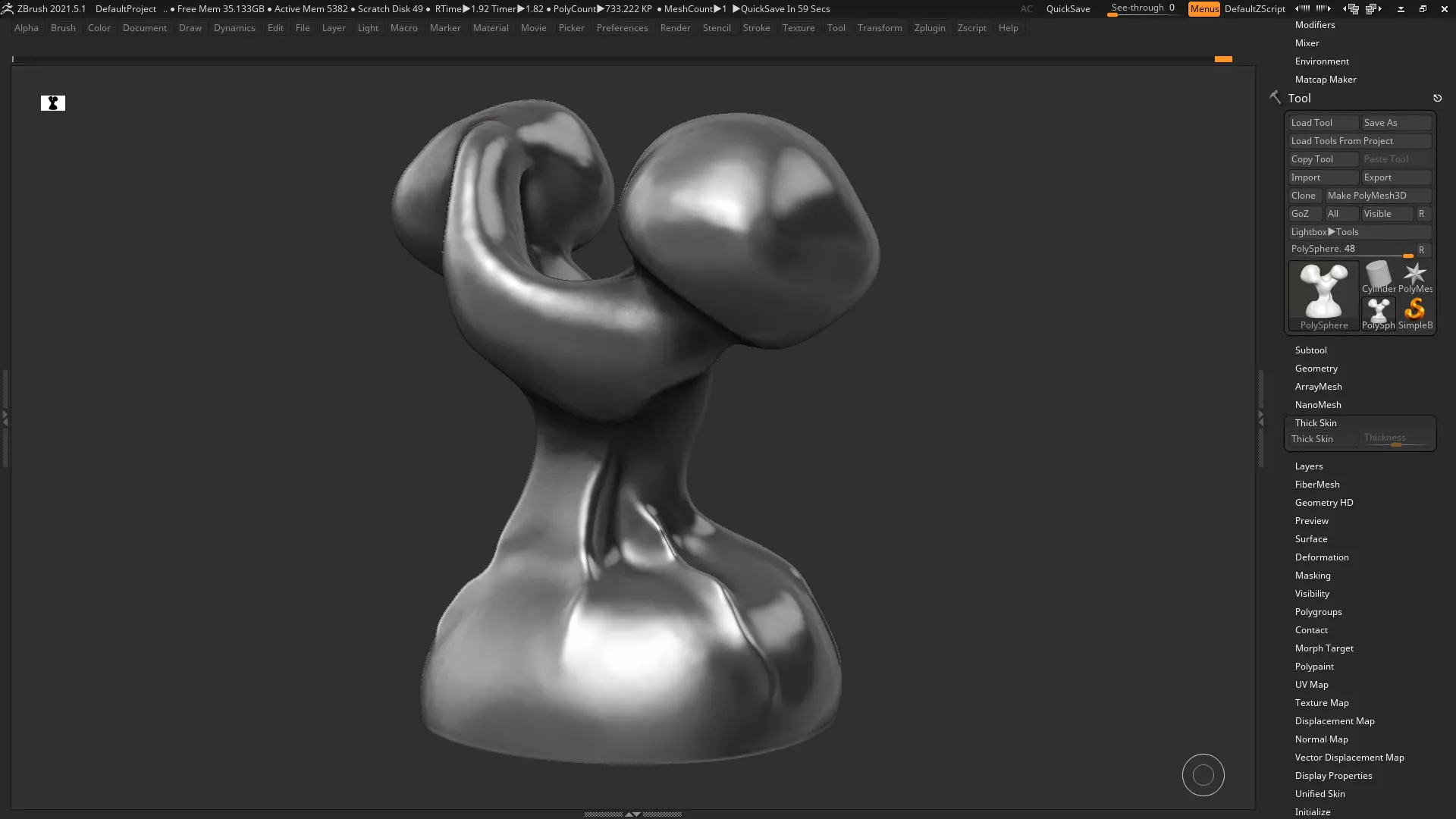Click the previous UI layout stripes icon
1456x819 pixels.
click(x=1302, y=9)
